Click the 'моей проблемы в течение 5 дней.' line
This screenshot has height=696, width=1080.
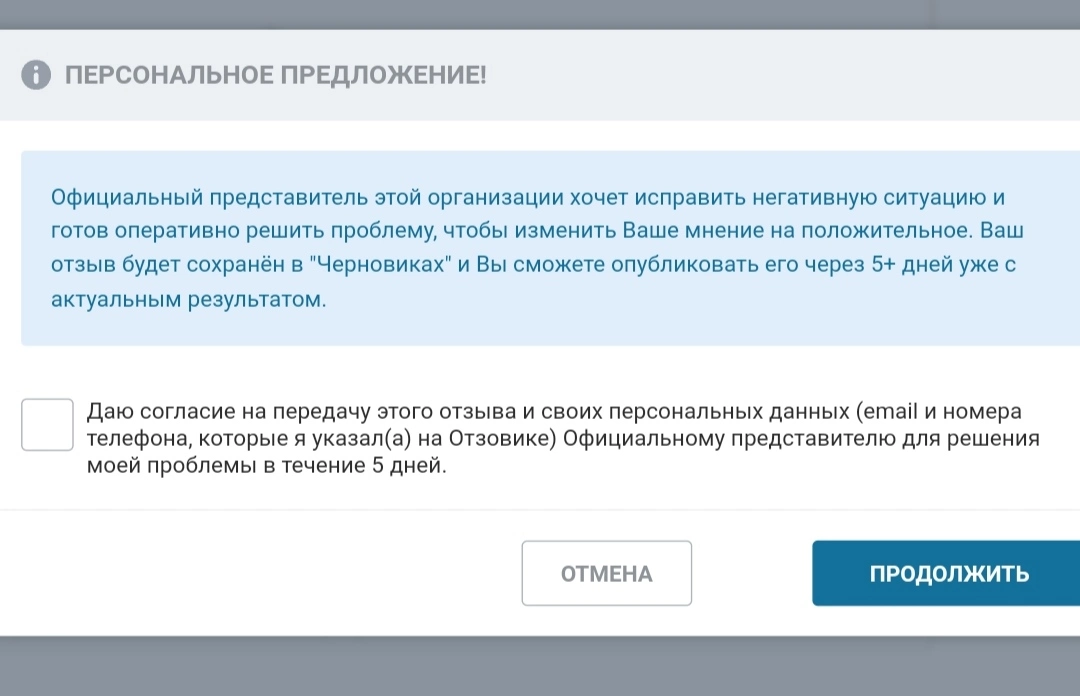267,466
